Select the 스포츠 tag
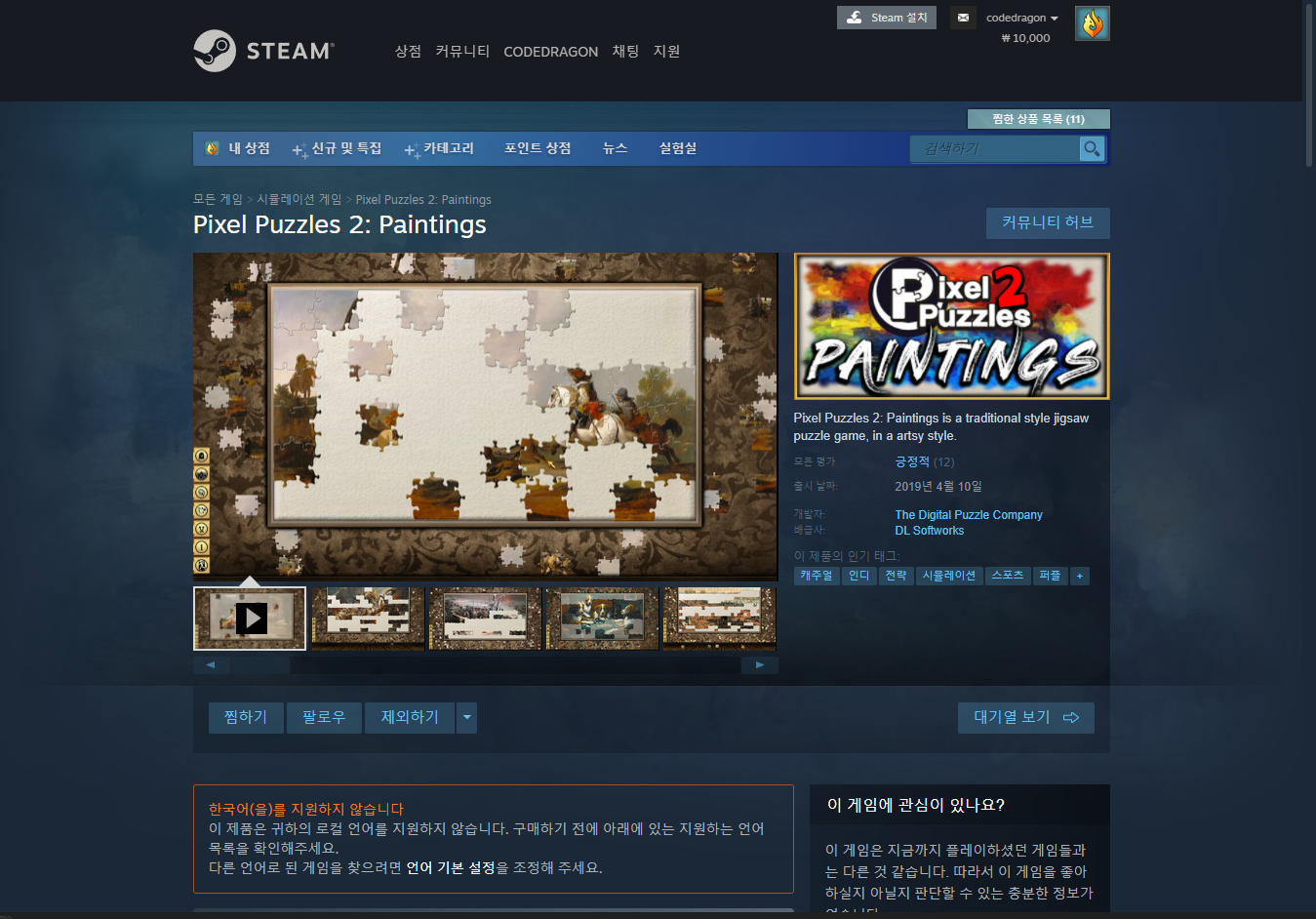The height and width of the screenshot is (919, 1316). pyautogui.click(x=1008, y=576)
